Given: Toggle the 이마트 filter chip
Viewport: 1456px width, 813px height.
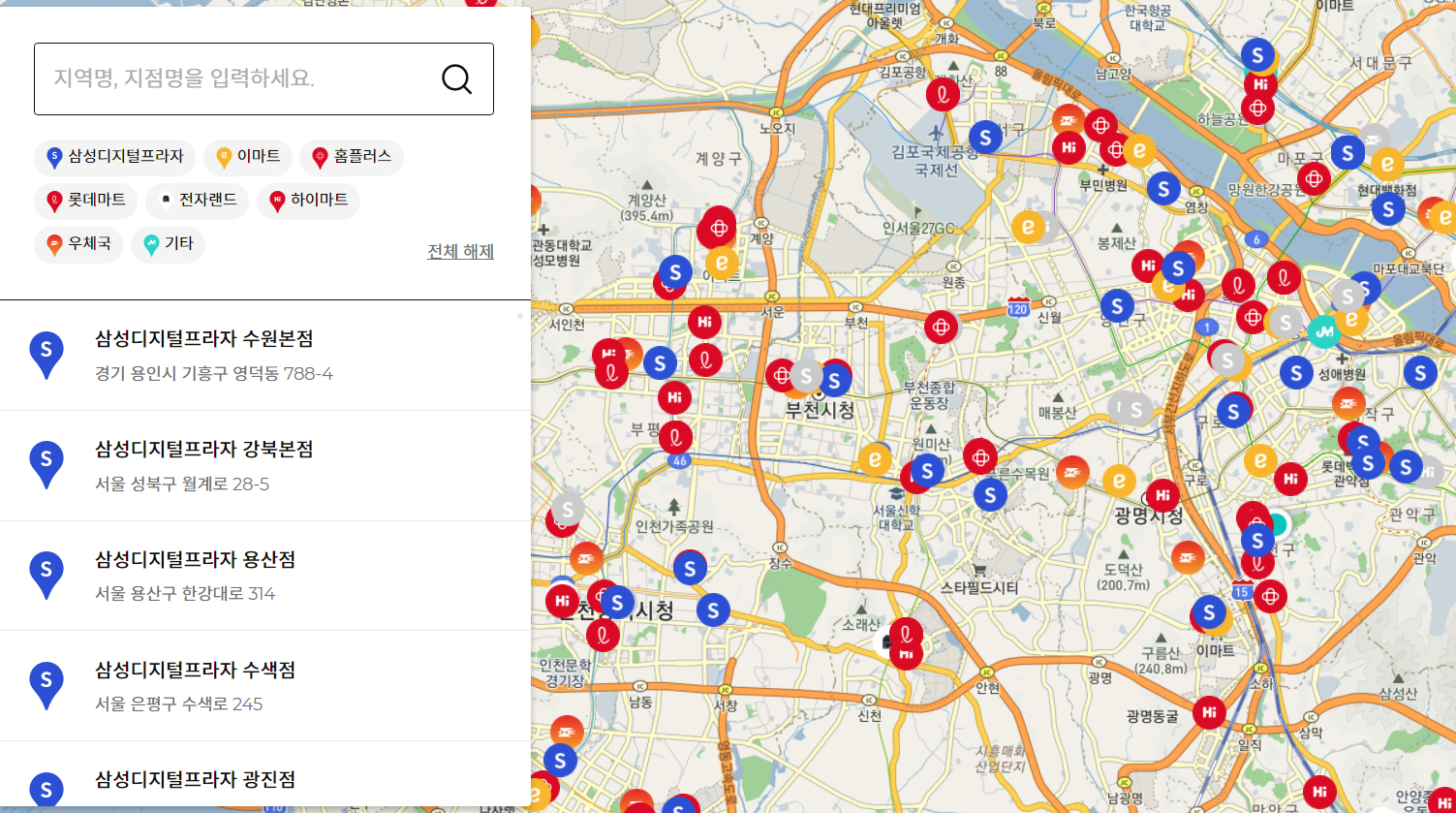Looking at the screenshot, I should pyautogui.click(x=248, y=156).
